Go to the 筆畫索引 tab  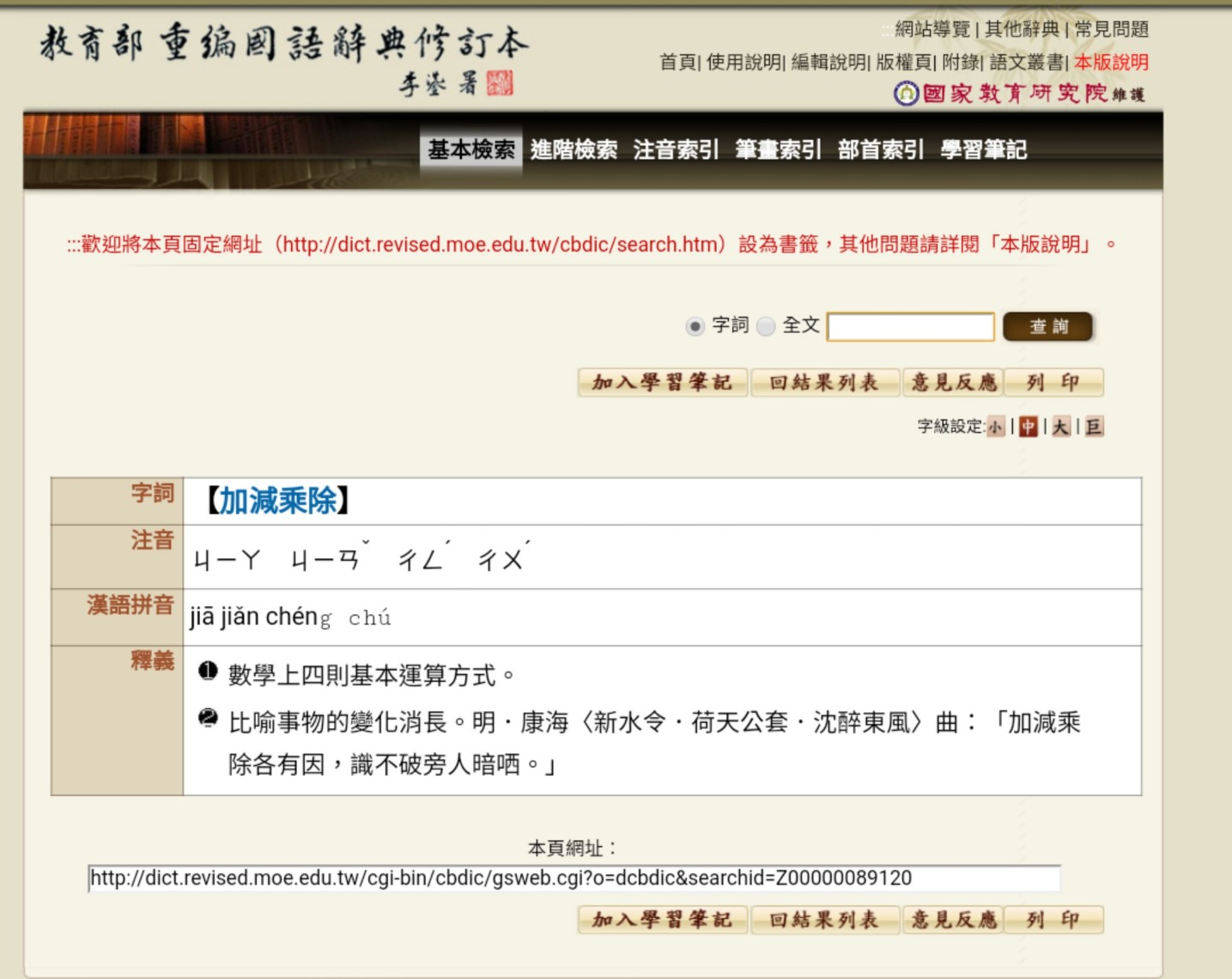click(778, 150)
